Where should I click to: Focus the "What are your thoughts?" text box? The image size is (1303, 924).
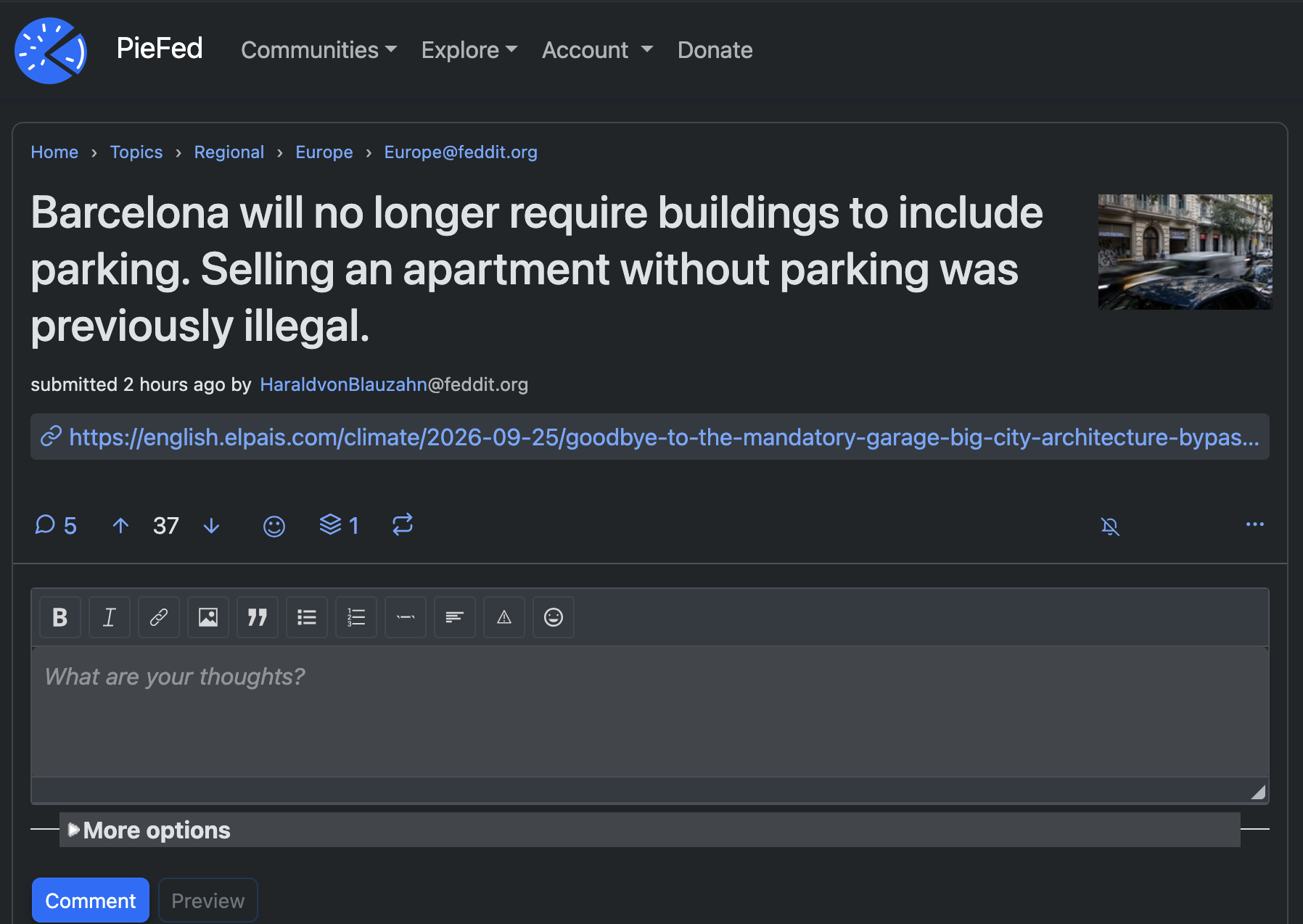coord(650,711)
